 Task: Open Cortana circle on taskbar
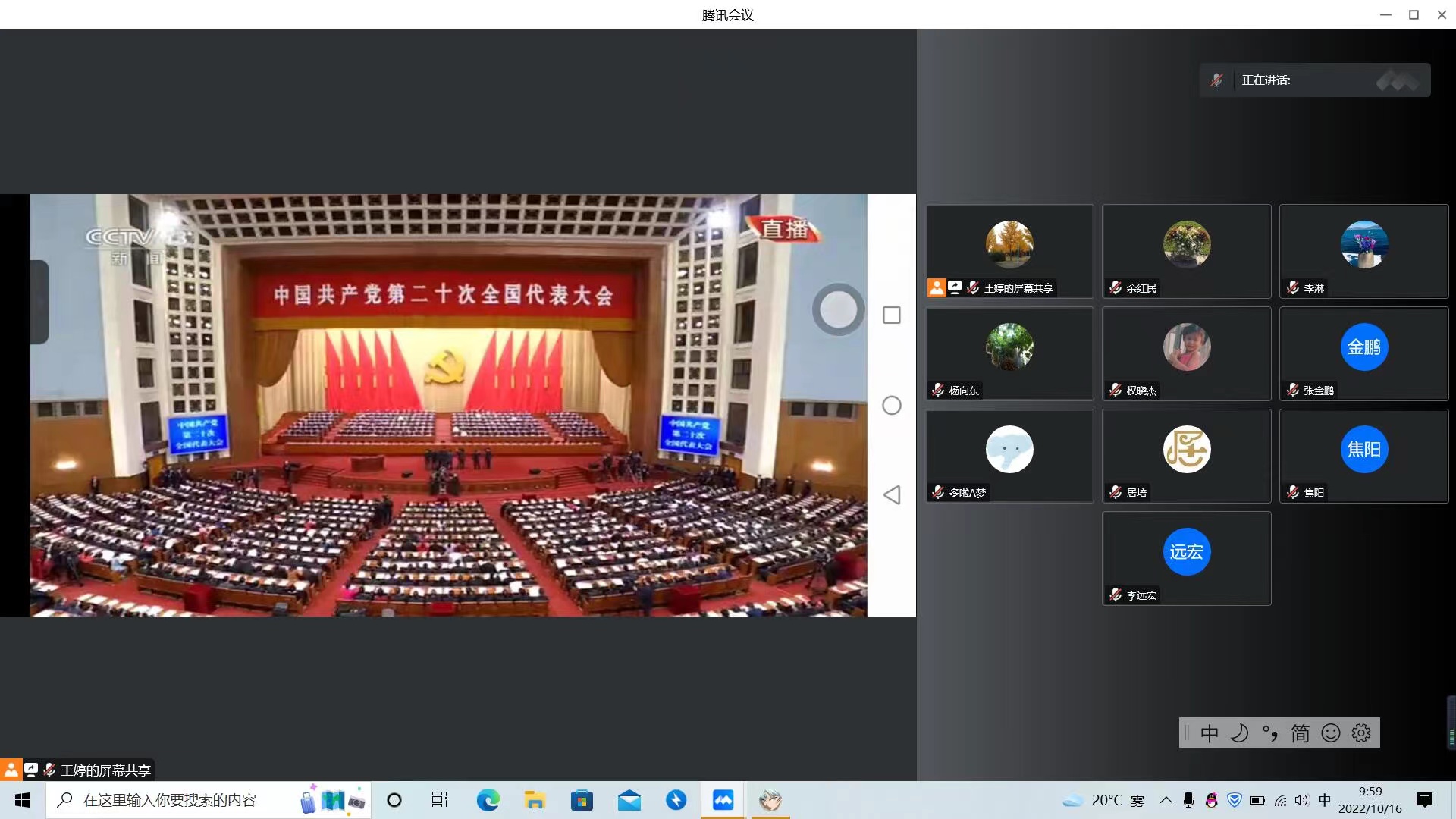coord(394,800)
